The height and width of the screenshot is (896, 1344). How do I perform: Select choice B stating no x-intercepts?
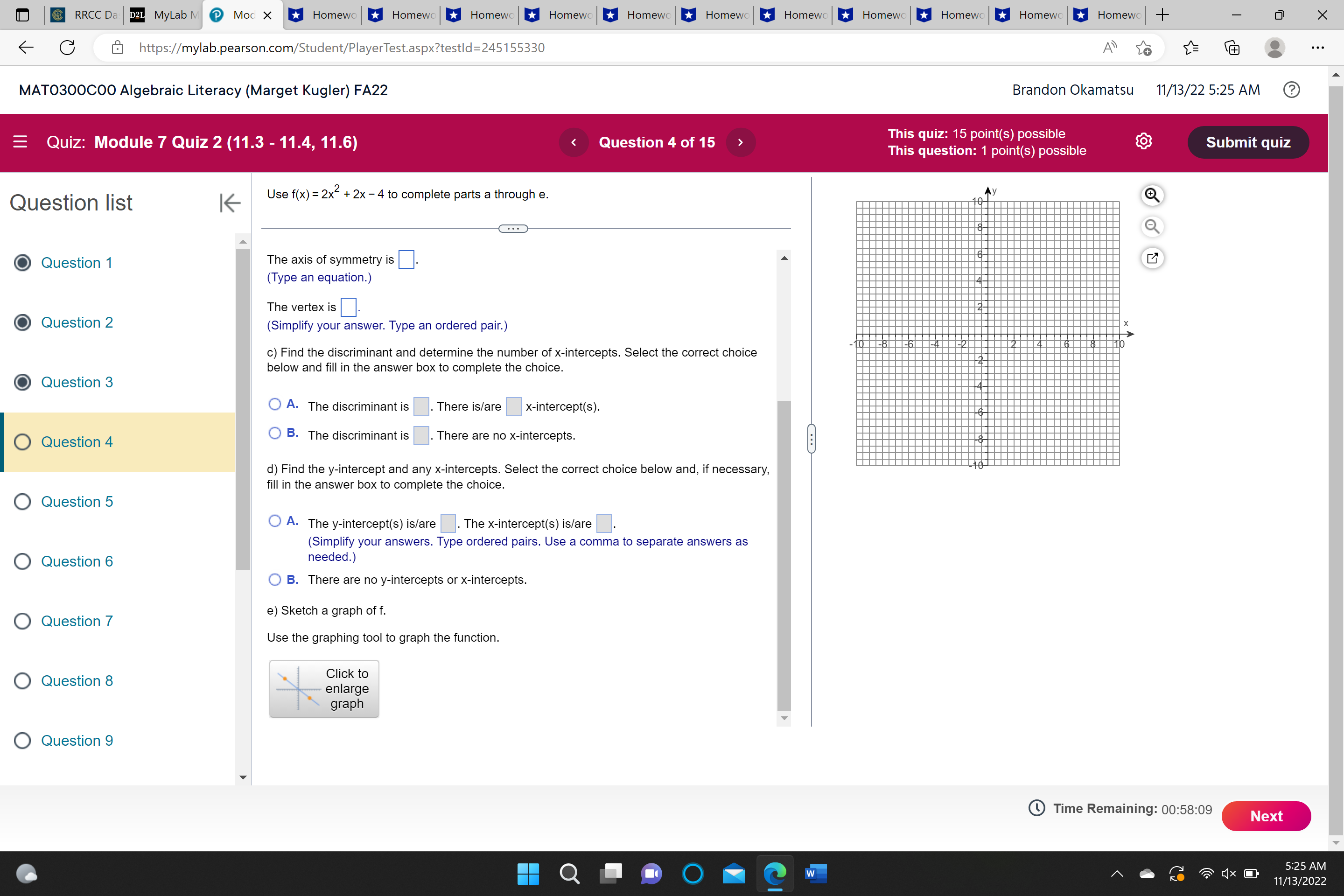275,433
